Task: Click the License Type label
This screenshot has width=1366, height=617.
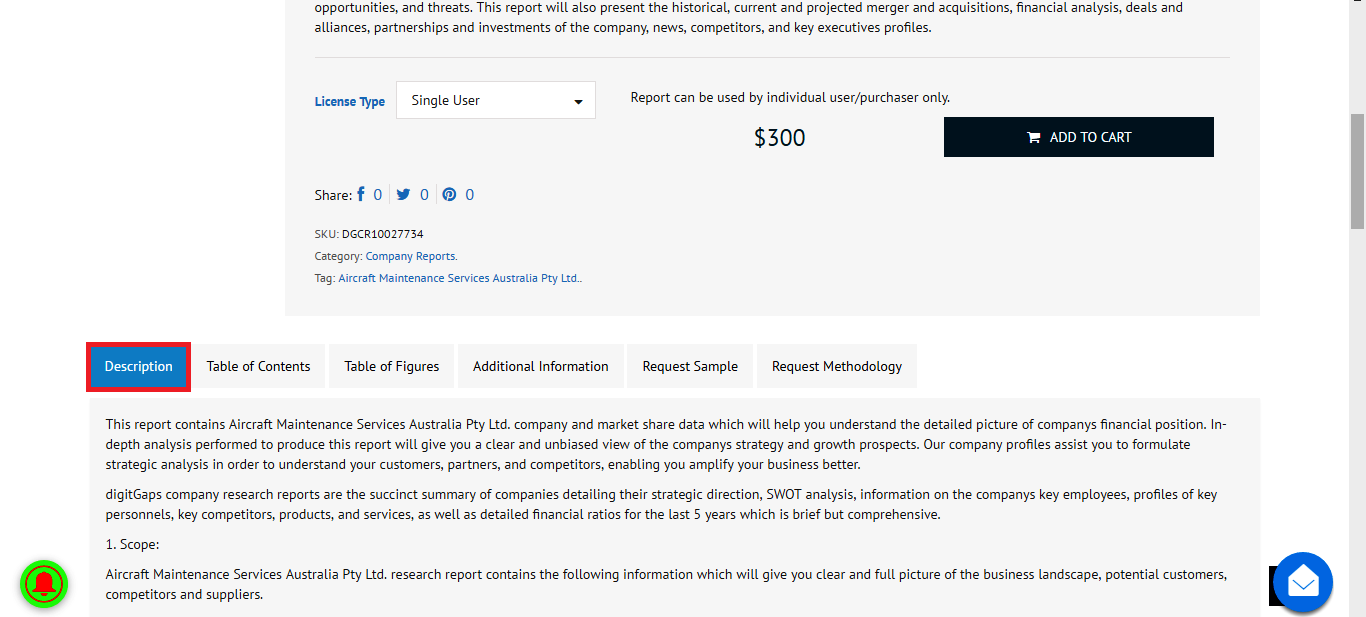Action: click(350, 101)
